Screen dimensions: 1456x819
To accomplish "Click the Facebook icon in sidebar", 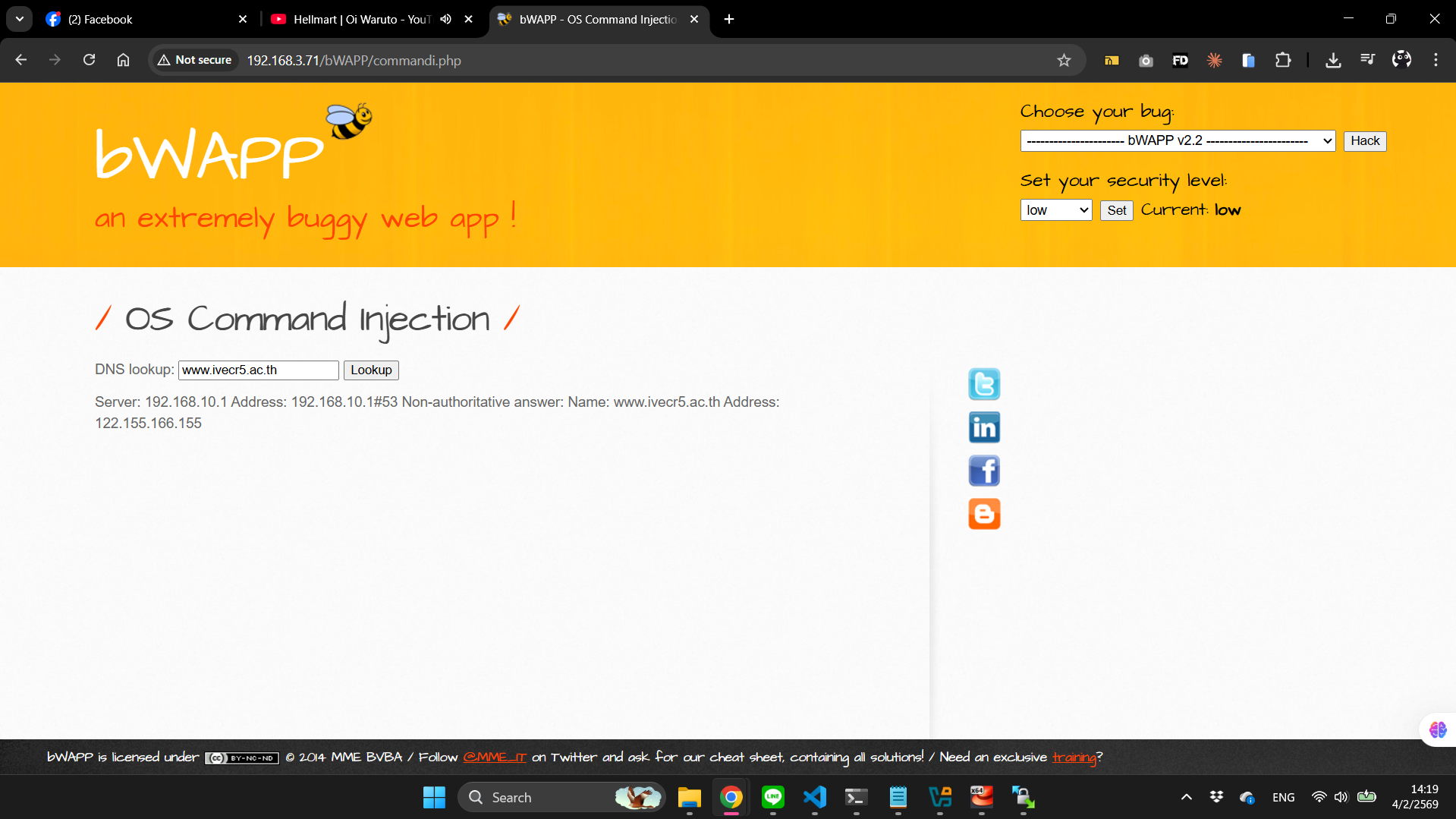I will point(984,471).
